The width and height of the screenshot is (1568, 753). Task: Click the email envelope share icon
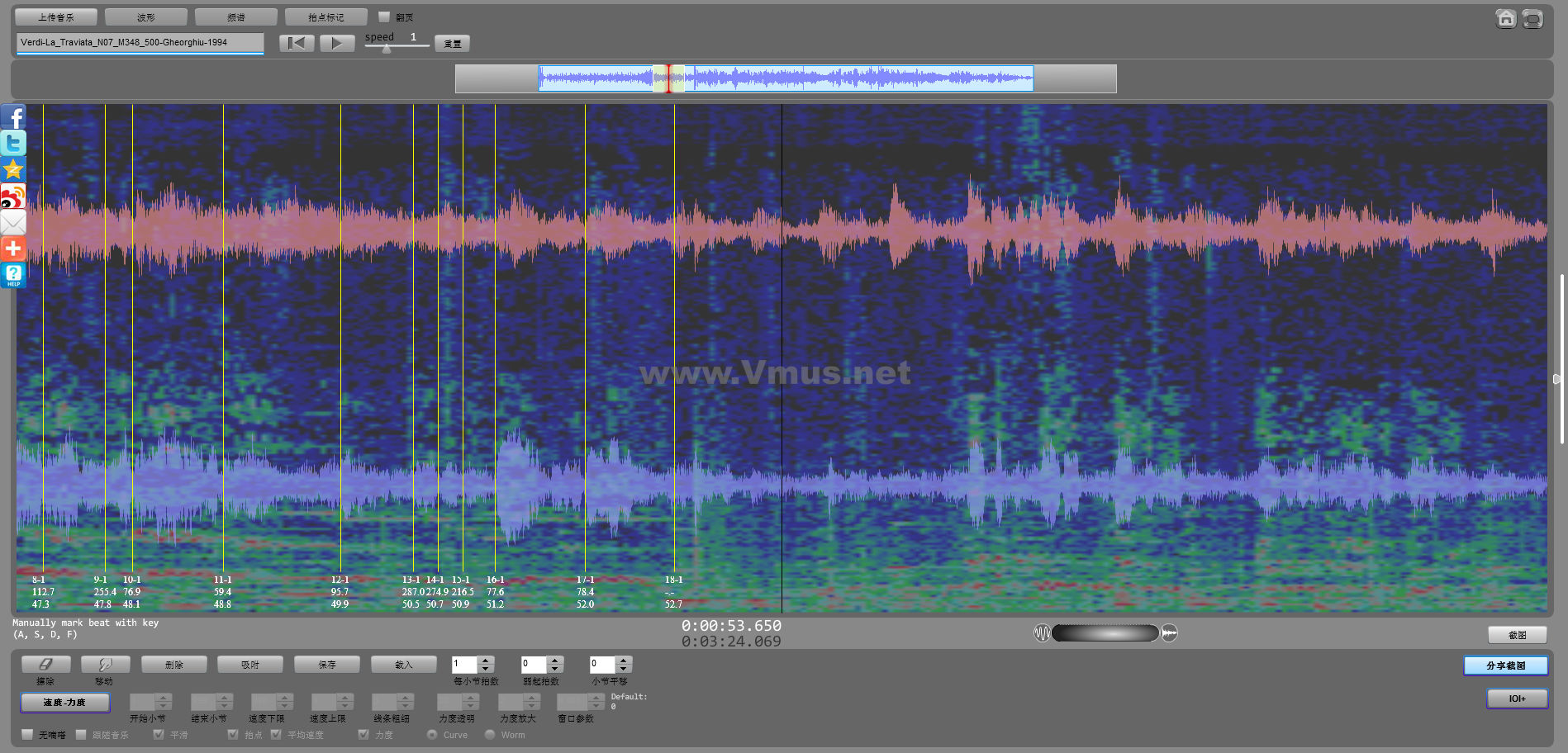pyautogui.click(x=13, y=223)
